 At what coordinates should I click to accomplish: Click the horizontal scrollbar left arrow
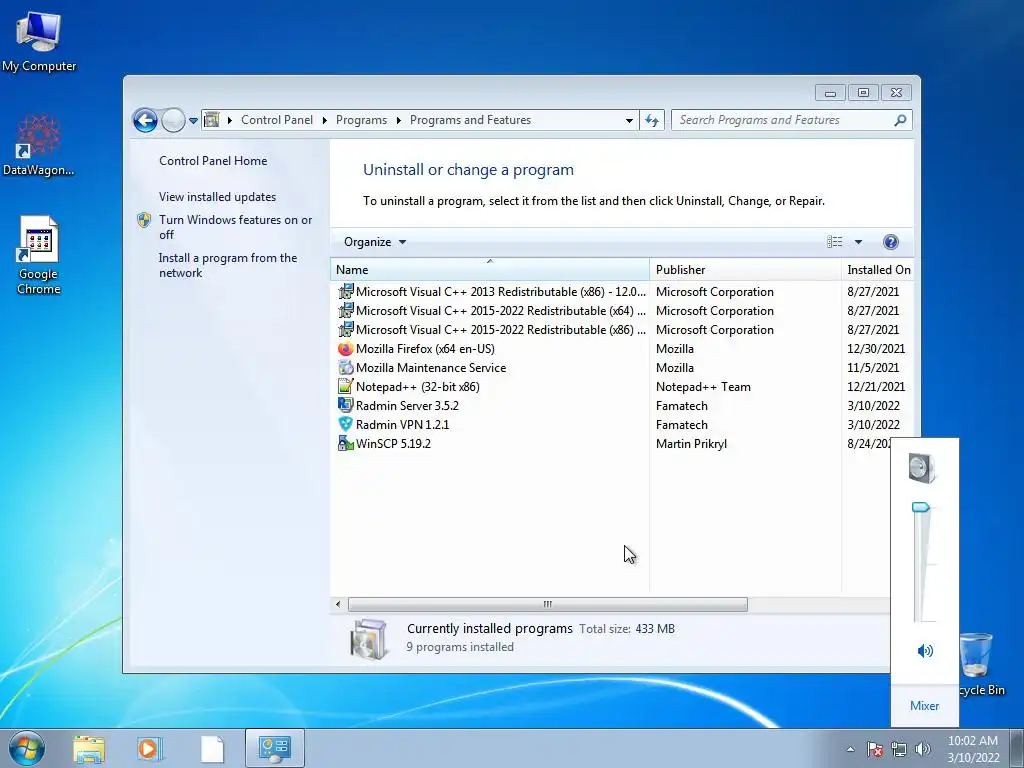tap(338, 604)
